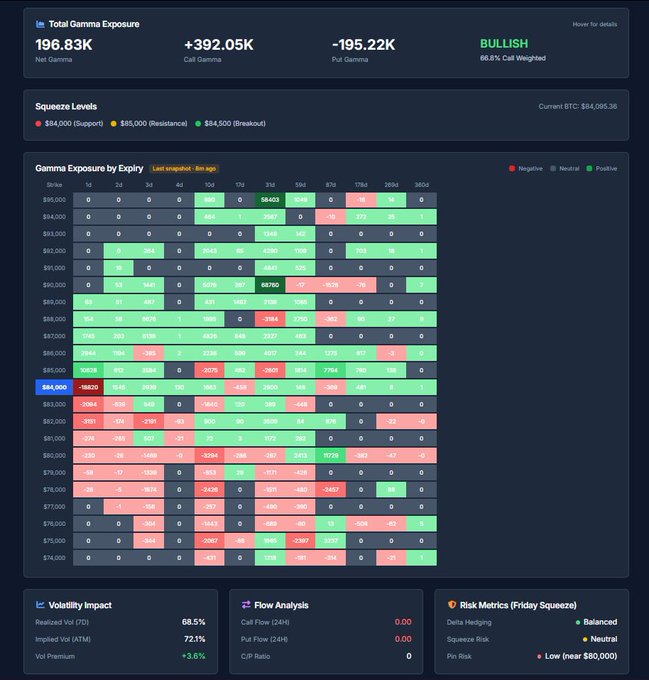Click the Gamma Exposure by Expiry heading

click(89, 168)
